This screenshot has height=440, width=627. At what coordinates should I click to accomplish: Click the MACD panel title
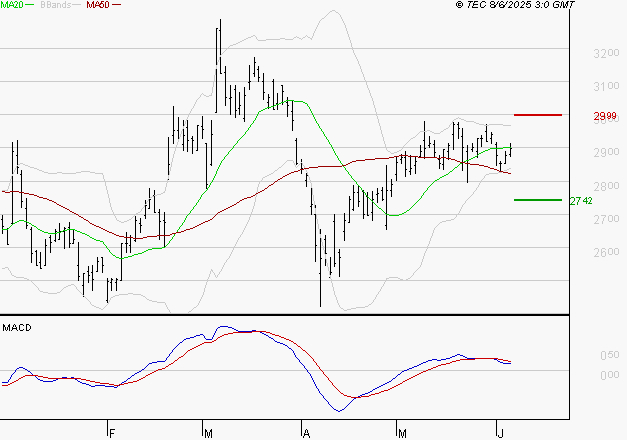(x=17, y=328)
